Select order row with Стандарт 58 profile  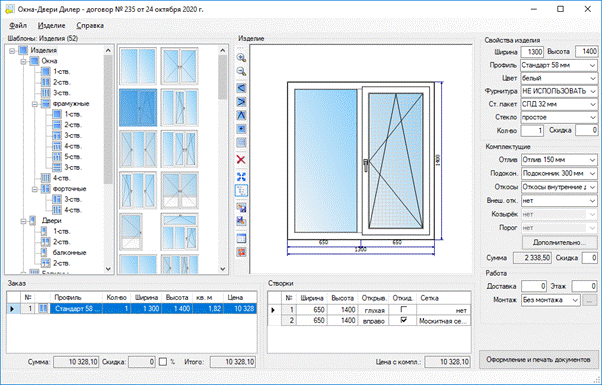click(132, 309)
